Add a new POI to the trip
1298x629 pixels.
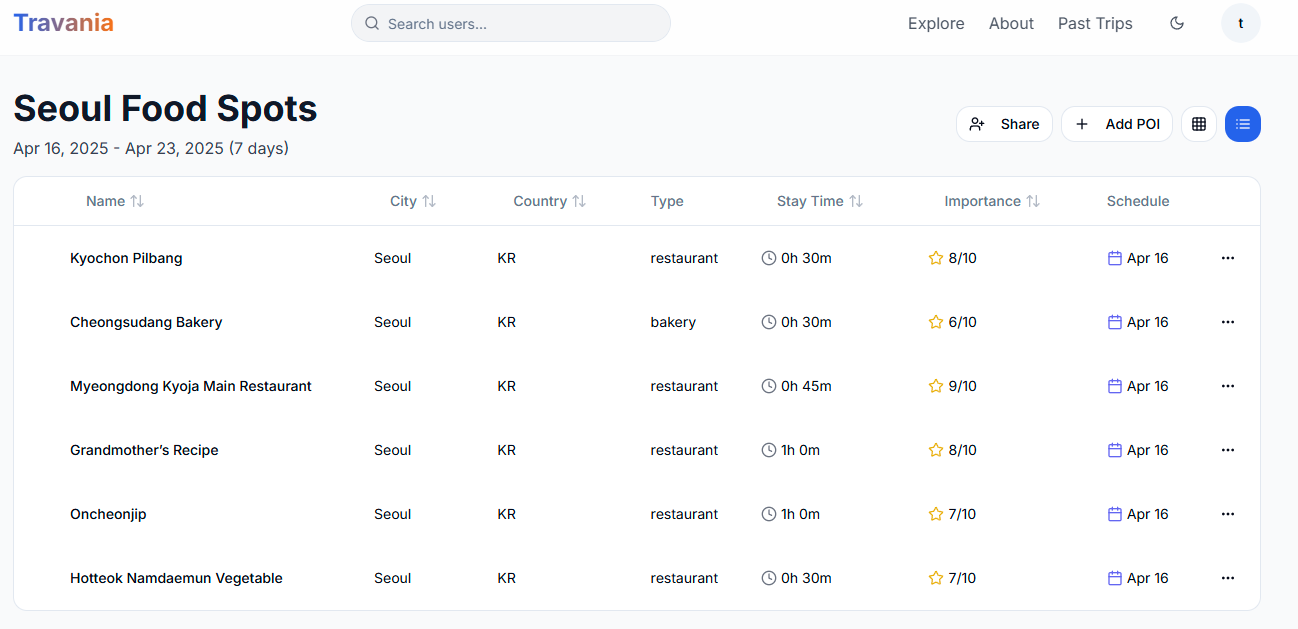pos(1116,124)
